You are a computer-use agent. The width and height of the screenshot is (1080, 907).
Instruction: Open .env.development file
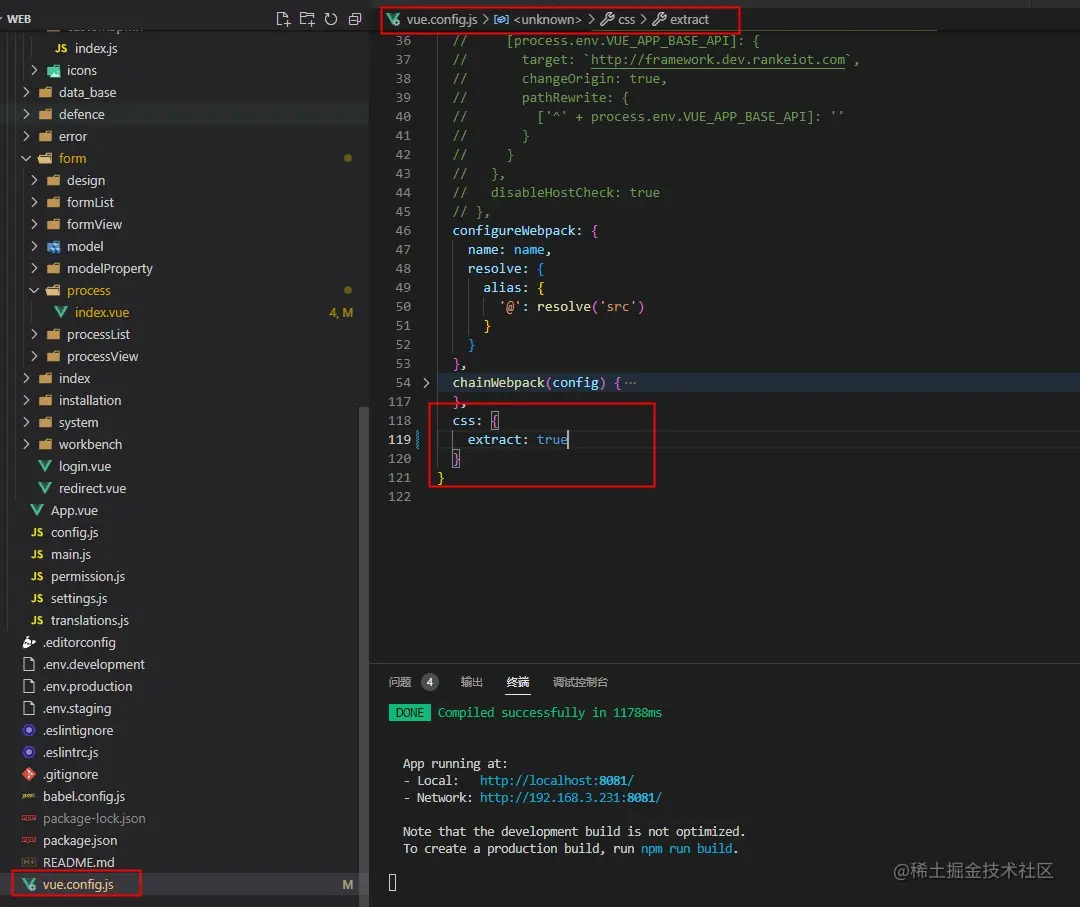94,665
